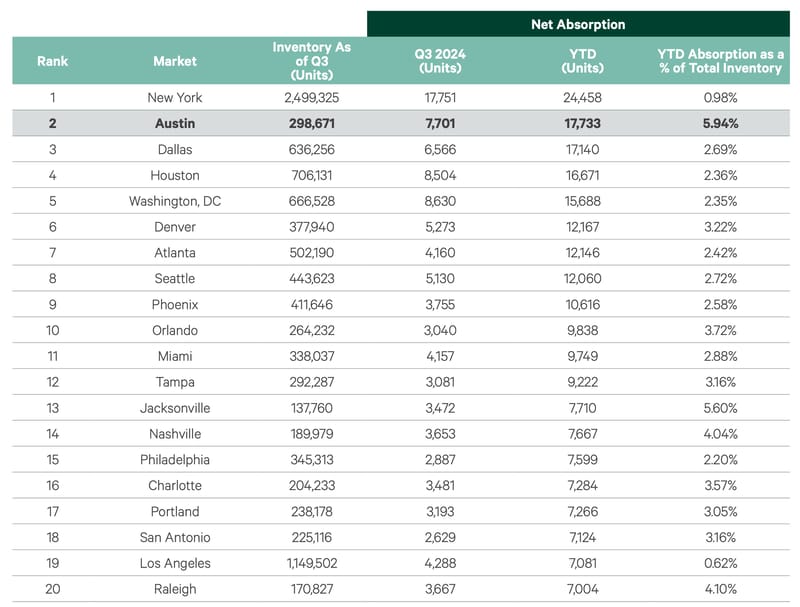Select YTD Absorption as % of Total Inventory header
Viewport: 800px width, 607px height.
(x=720, y=61)
